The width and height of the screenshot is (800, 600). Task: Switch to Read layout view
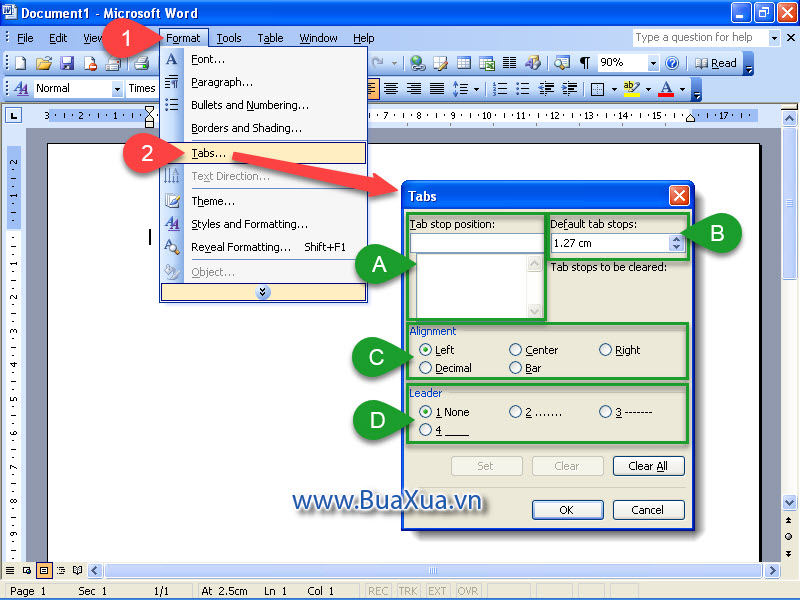(x=716, y=63)
